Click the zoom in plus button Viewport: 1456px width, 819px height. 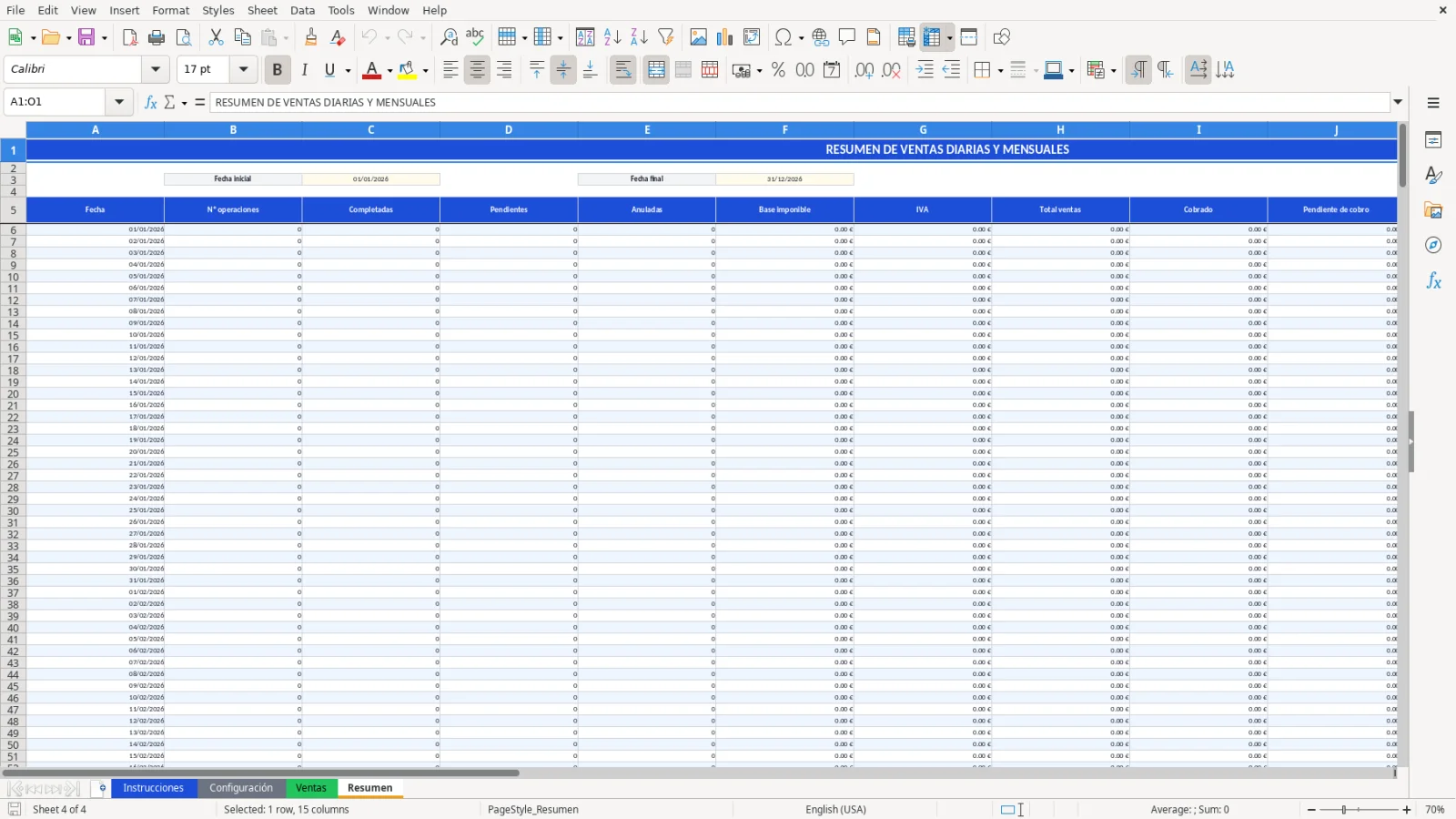coord(1407,810)
